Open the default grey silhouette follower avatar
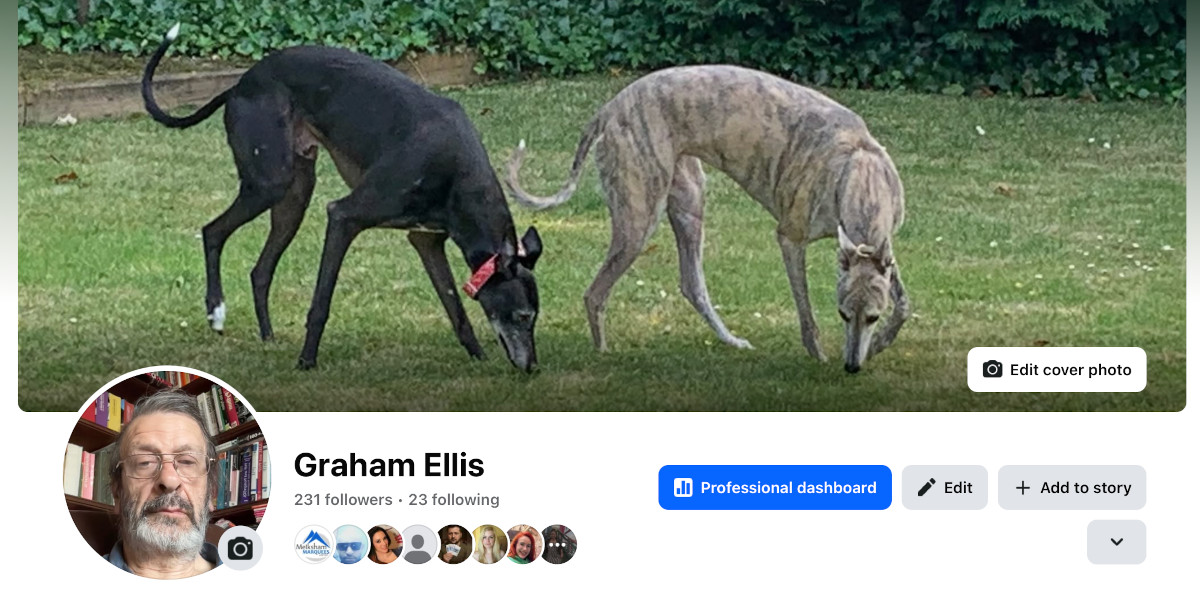The image size is (1200, 598). [x=419, y=545]
